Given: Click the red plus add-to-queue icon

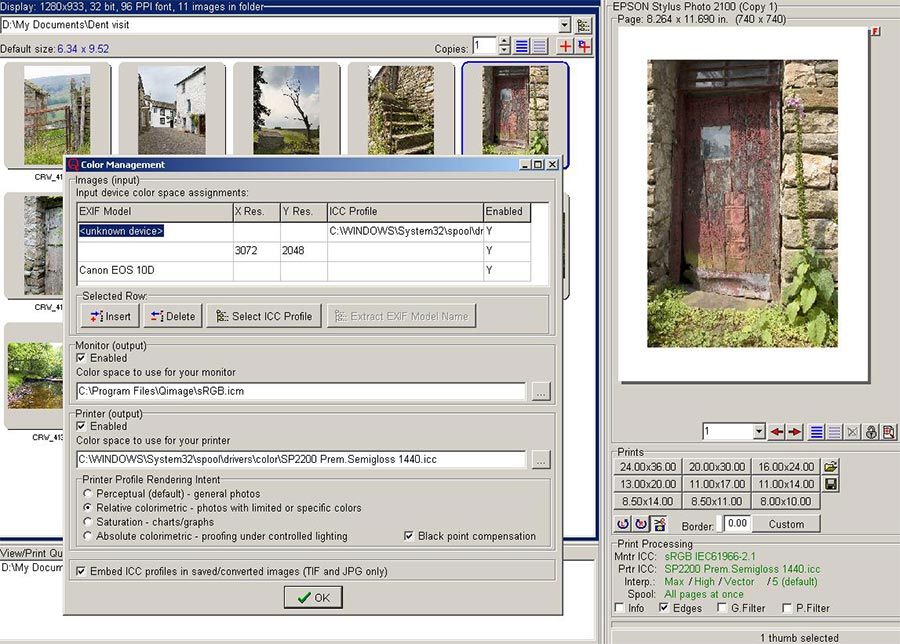Looking at the screenshot, I should click(x=566, y=46).
